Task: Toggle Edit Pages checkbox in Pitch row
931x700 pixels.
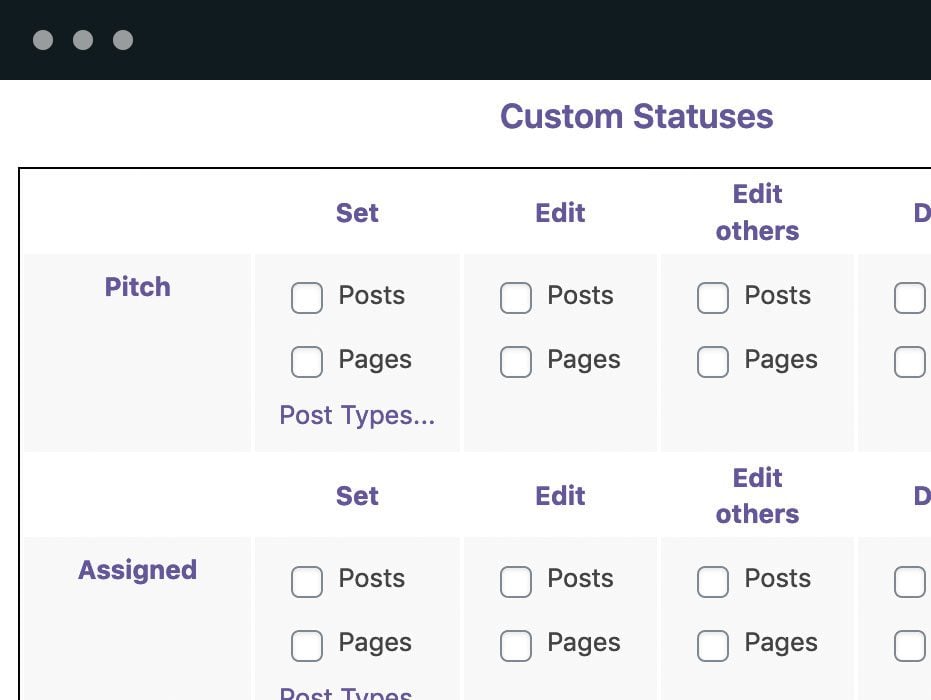Action: tap(515, 361)
